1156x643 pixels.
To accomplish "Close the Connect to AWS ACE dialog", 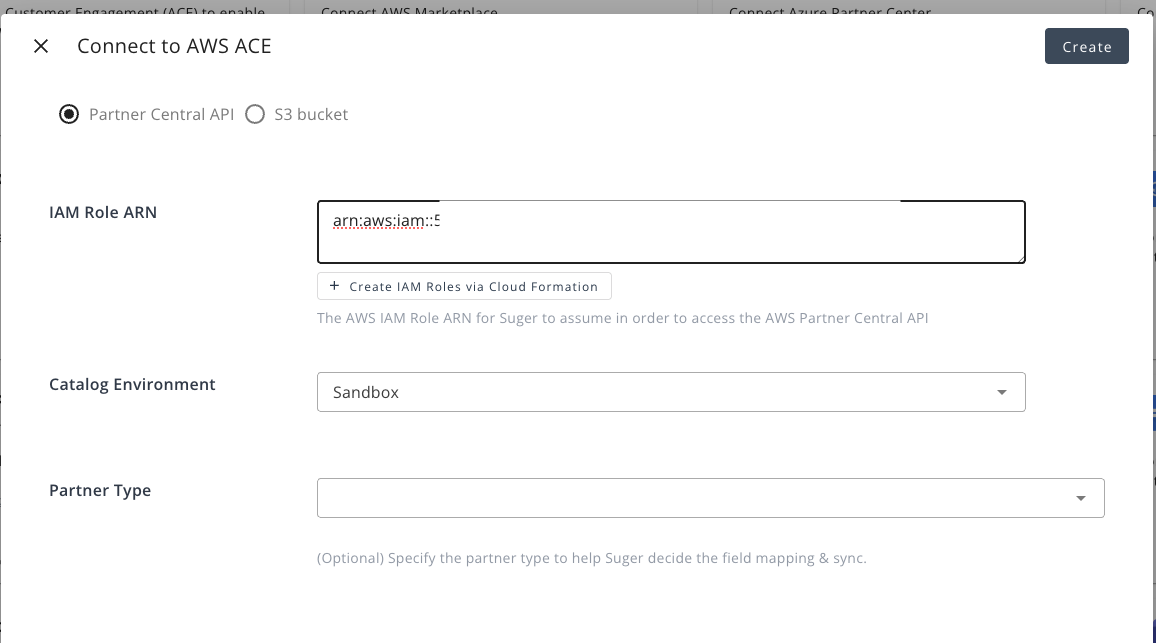I will pos(41,47).
